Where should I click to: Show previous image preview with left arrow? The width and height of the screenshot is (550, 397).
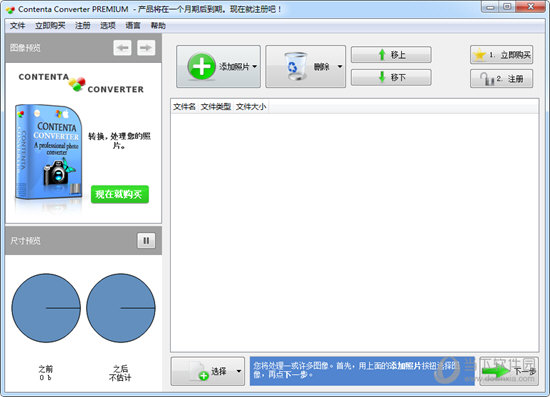coord(122,48)
